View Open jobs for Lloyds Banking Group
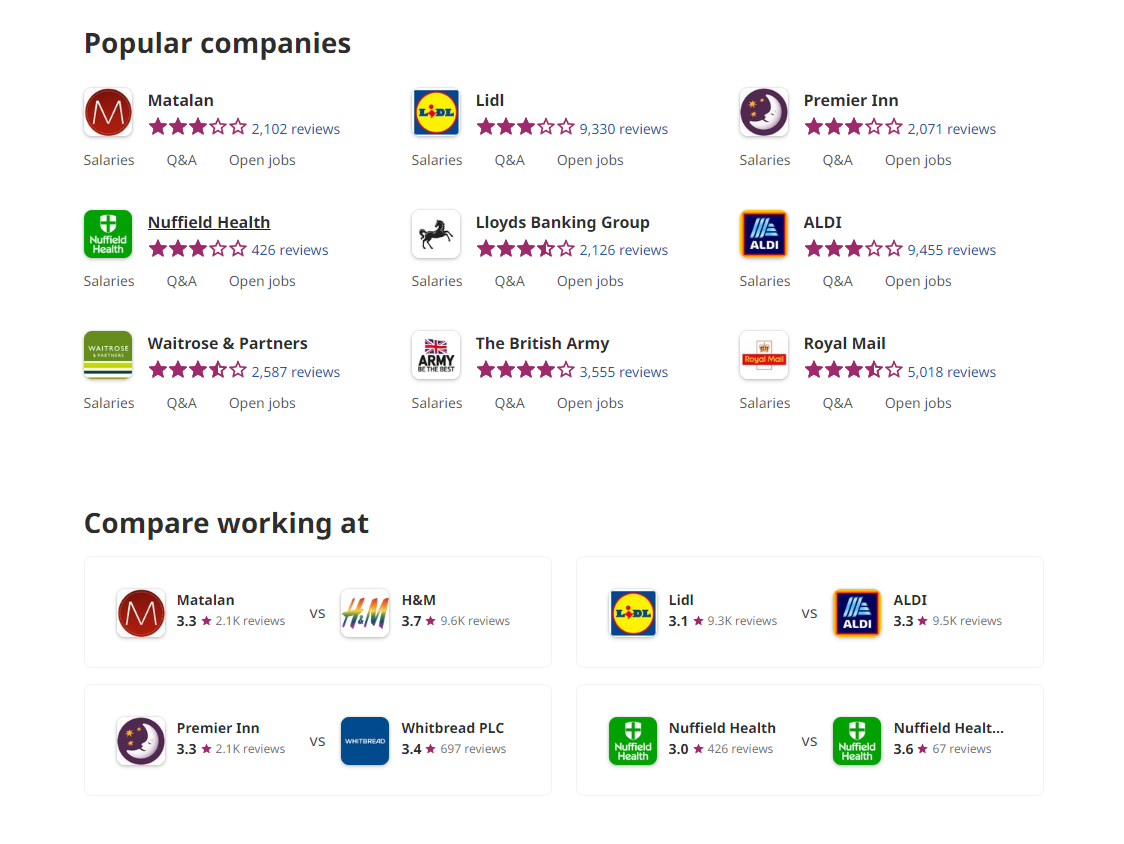 [590, 281]
